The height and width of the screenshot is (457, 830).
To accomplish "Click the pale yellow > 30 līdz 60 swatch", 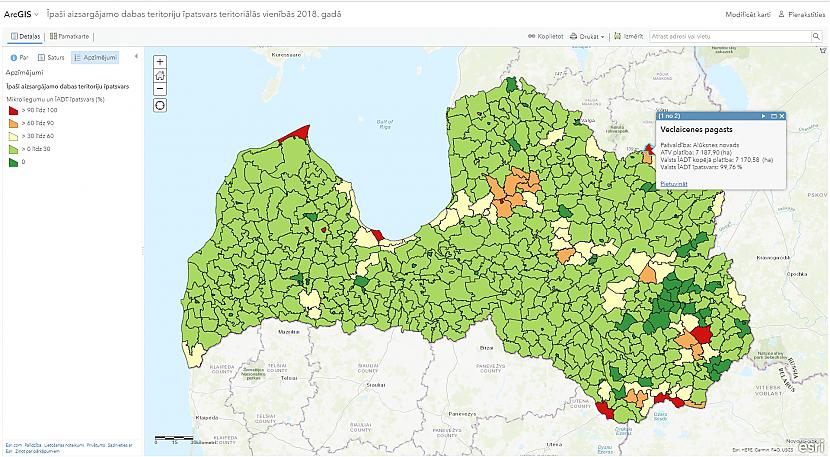I will 13,136.
